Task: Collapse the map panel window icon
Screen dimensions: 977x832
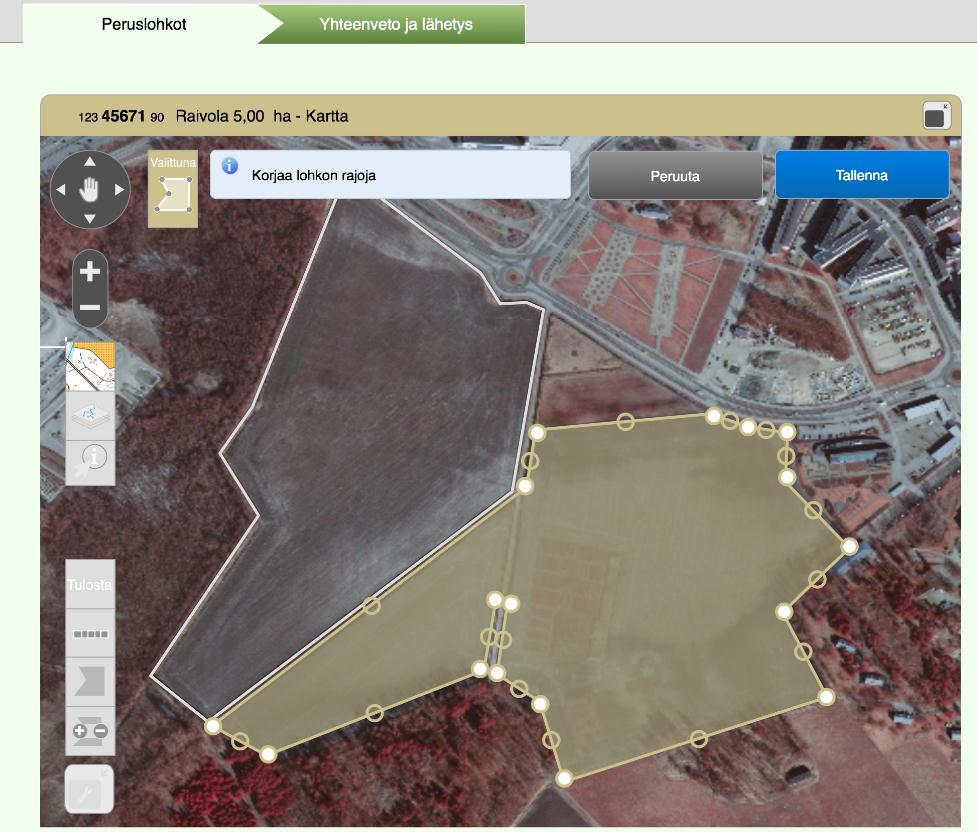Action: (936, 116)
